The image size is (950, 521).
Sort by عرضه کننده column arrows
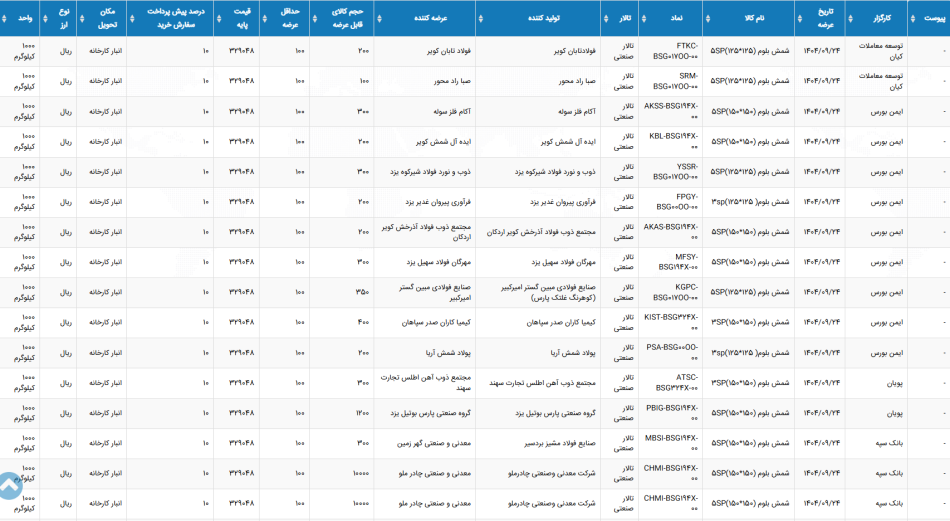[x=379, y=18]
